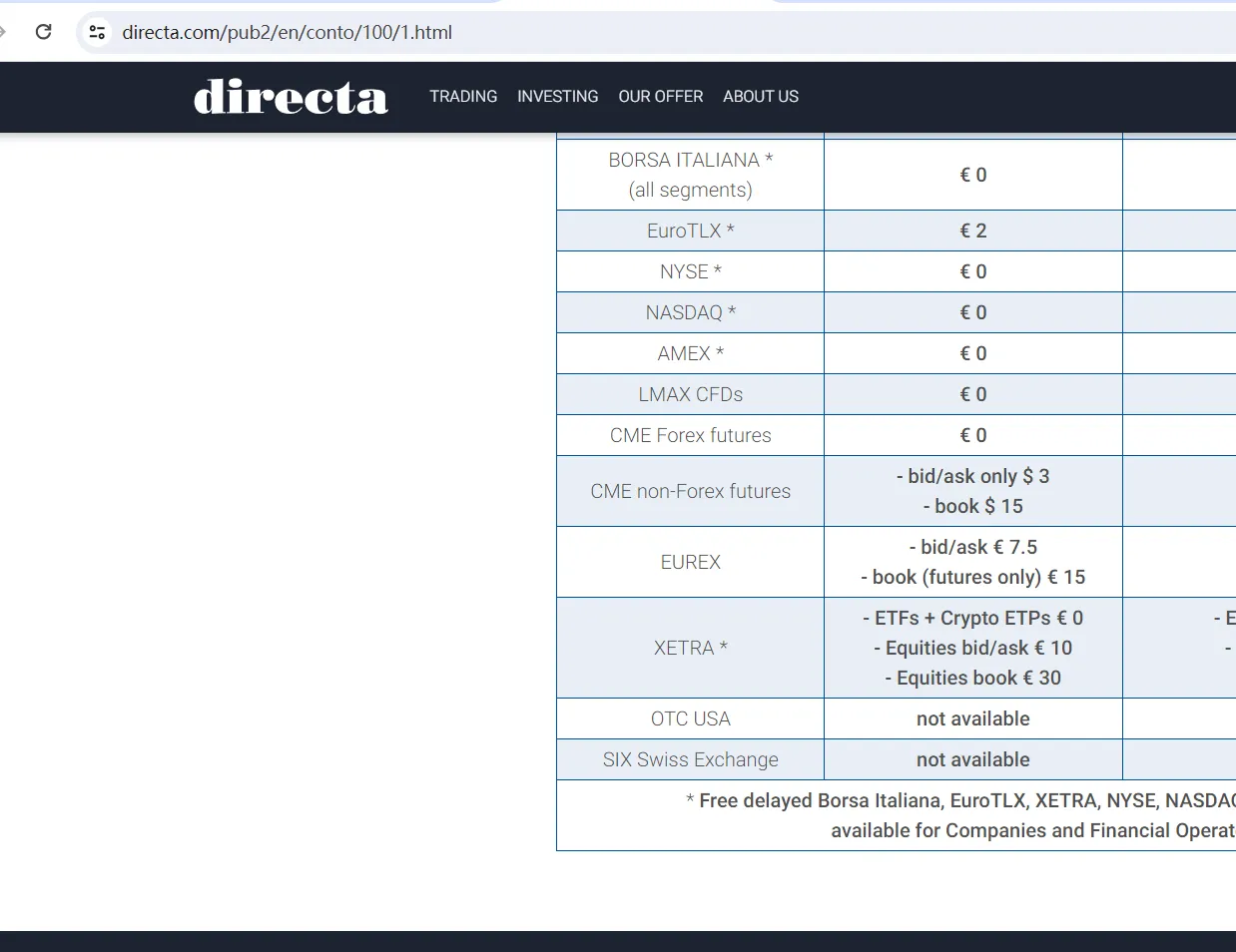Viewport: 1236px width, 952px height.
Task: Click the 'bid/ask € 7.5' text
Action: [x=973, y=547]
